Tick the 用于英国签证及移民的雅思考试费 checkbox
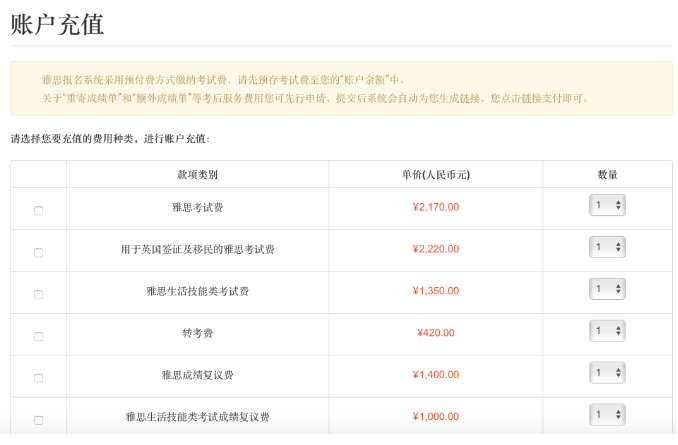The width and height of the screenshot is (678, 445). pos(38,253)
